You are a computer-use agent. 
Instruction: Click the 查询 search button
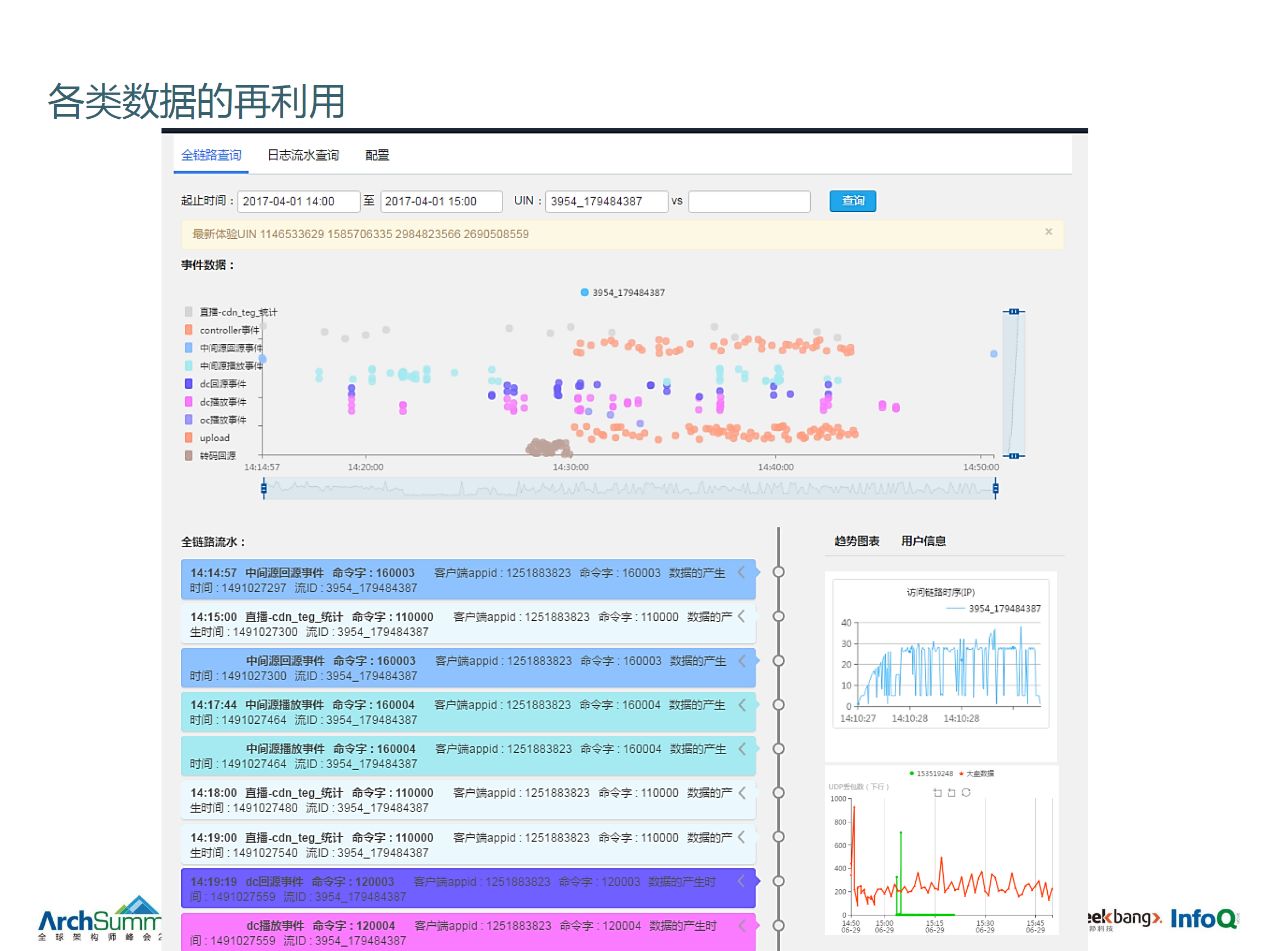point(853,201)
